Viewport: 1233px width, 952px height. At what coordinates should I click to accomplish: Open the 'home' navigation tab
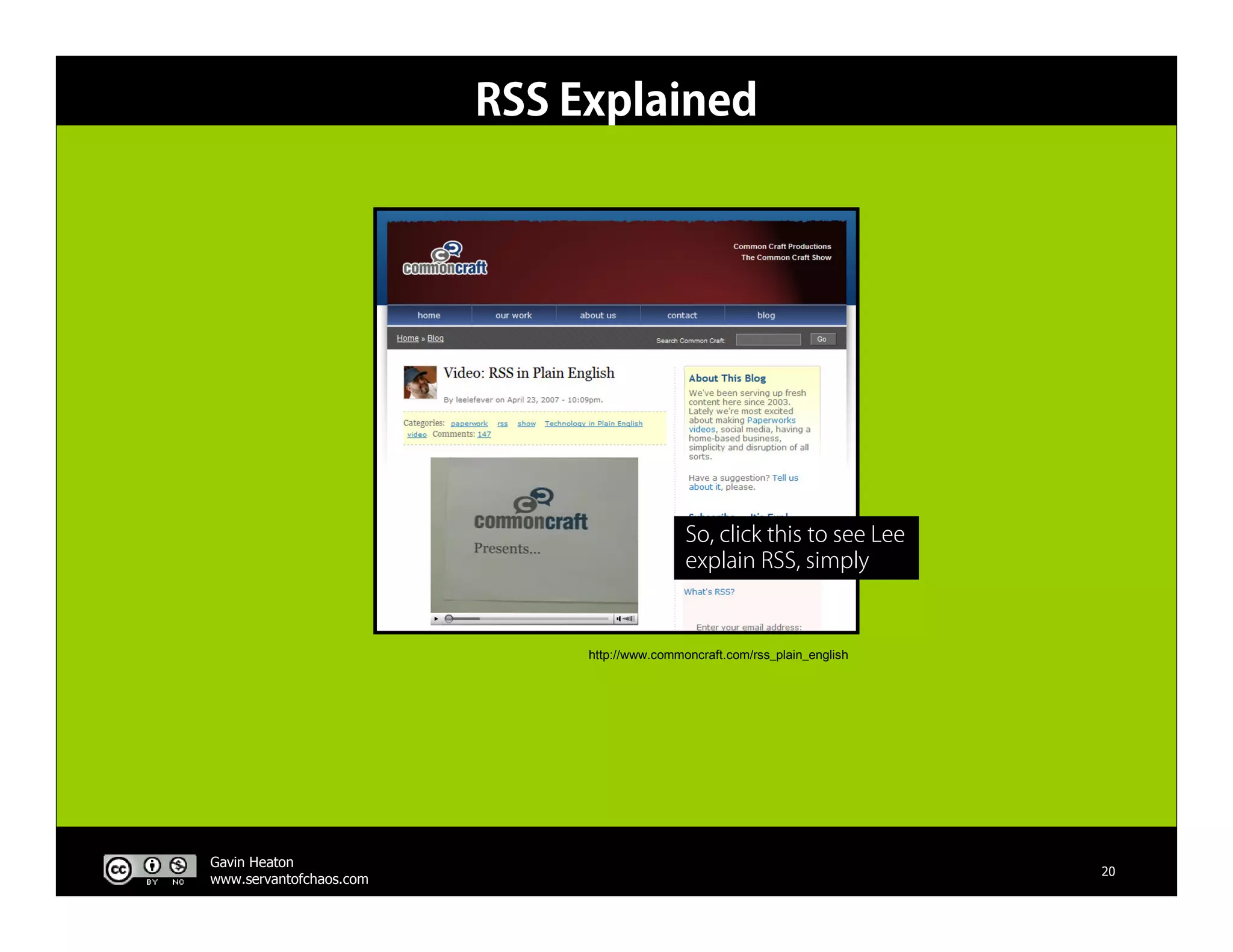[x=429, y=315]
